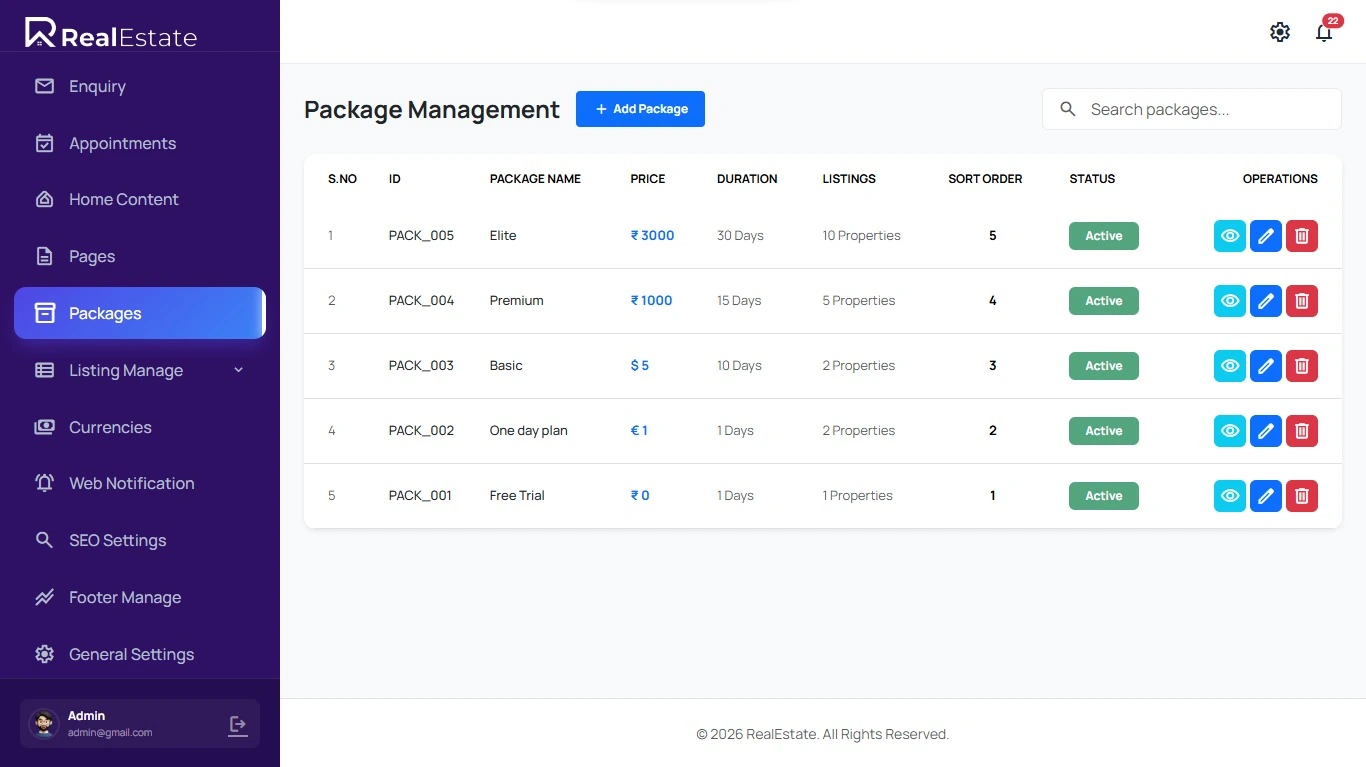View the Basic package via eye icon

pos(1230,366)
